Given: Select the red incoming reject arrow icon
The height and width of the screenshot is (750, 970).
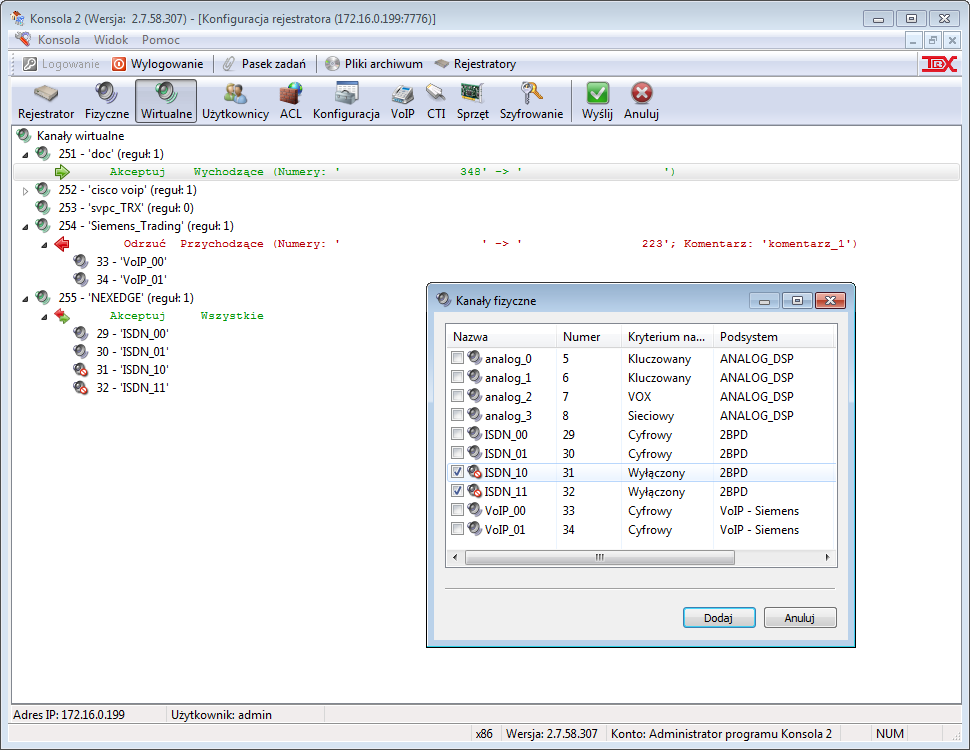Looking at the screenshot, I should (x=62, y=244).
